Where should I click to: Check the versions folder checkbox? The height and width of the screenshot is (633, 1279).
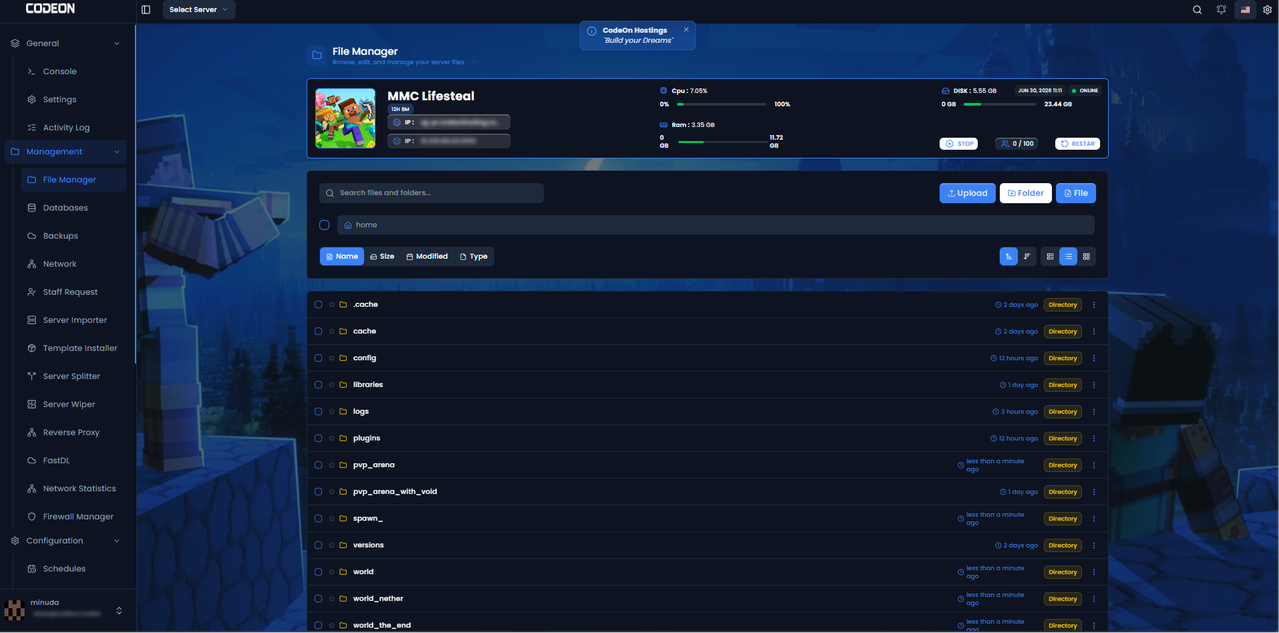point(318,545)
